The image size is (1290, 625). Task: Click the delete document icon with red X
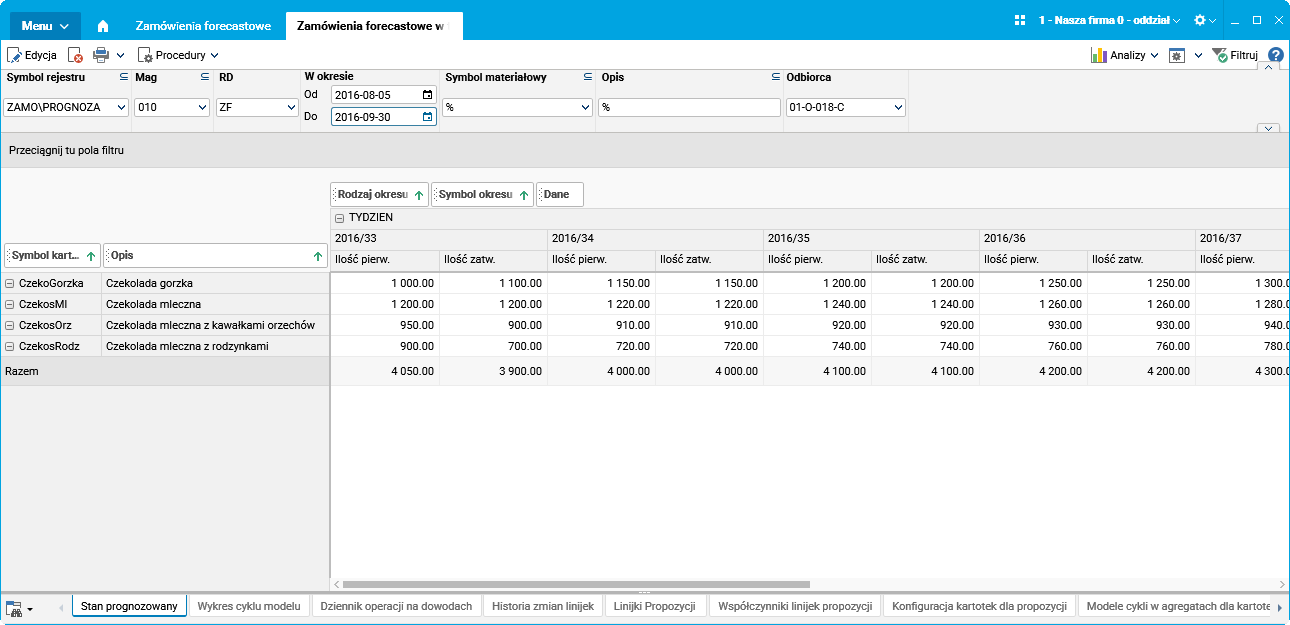coord(75,56)
